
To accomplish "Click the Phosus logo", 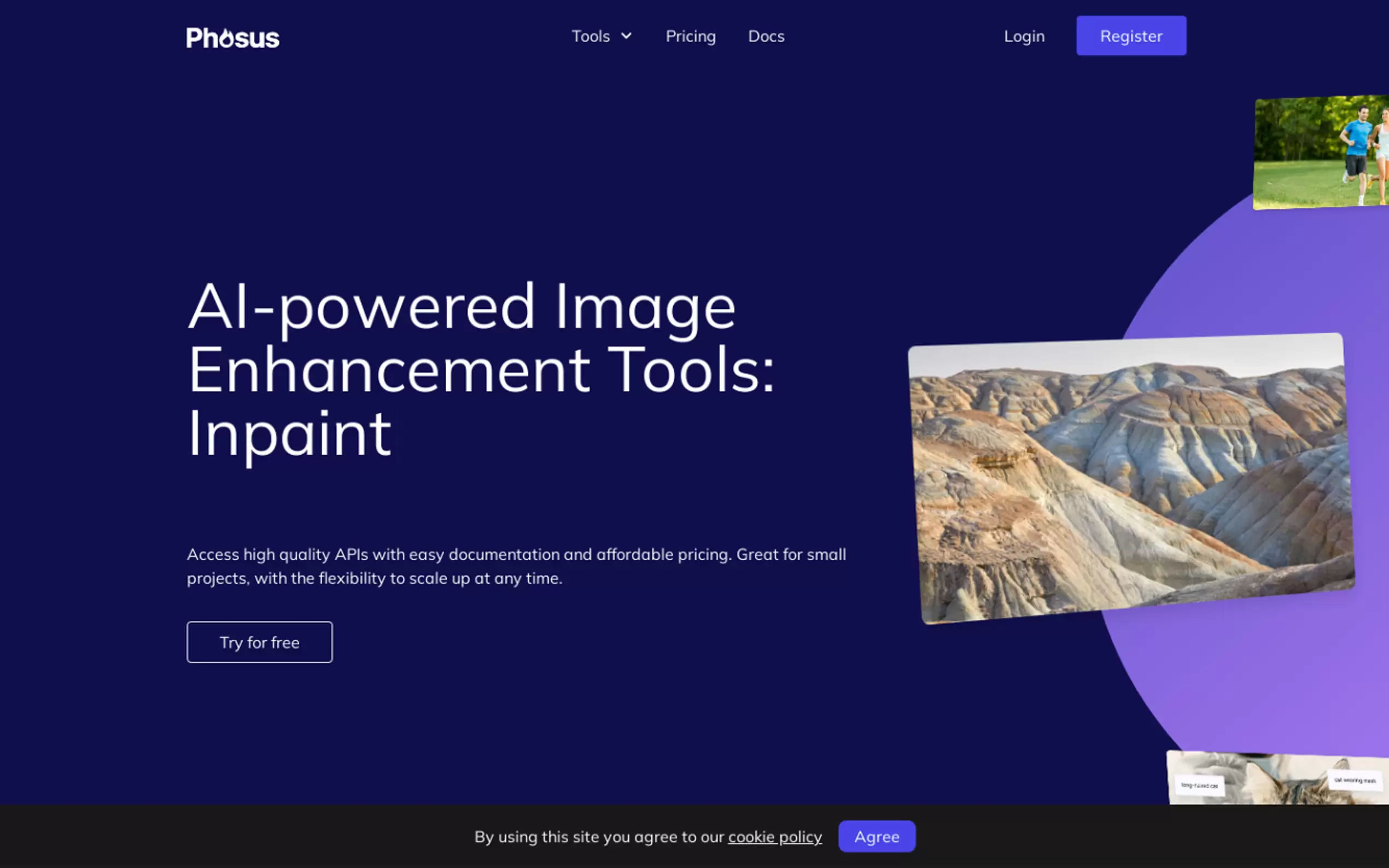I will 232,38.
